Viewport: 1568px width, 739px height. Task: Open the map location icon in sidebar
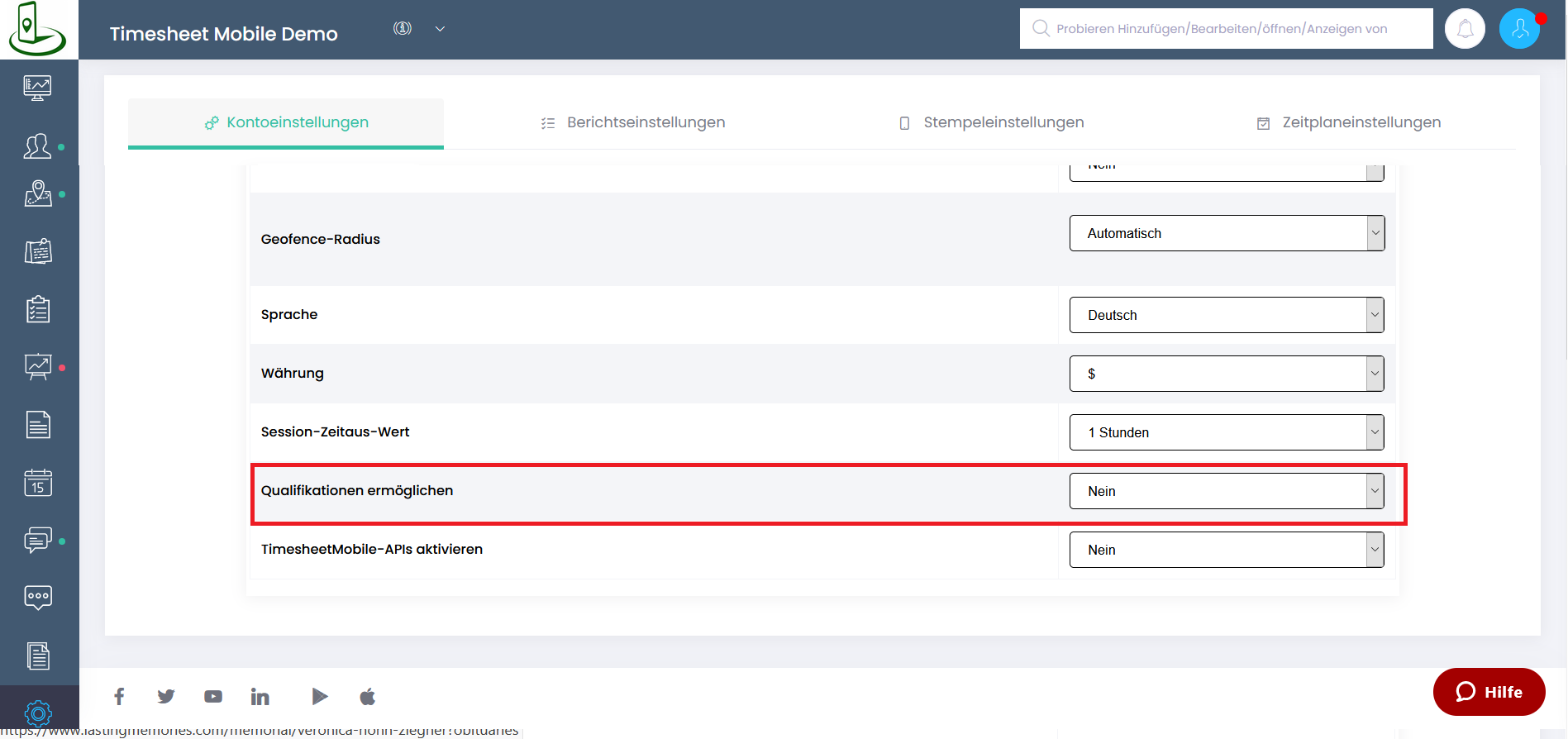[x=38, y=194]
